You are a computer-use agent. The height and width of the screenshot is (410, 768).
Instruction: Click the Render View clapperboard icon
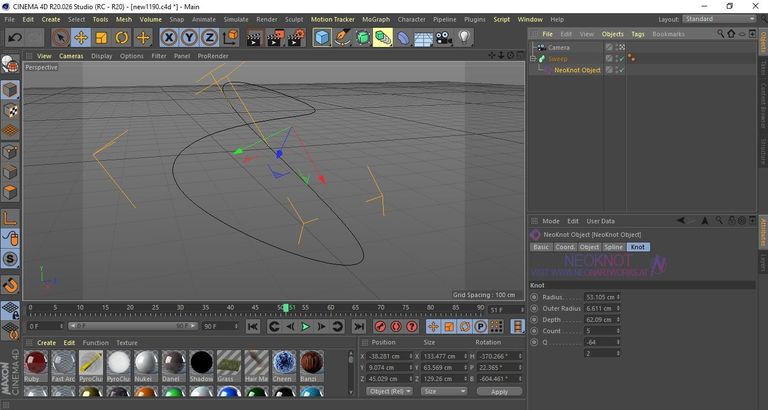tap(254, 38)
